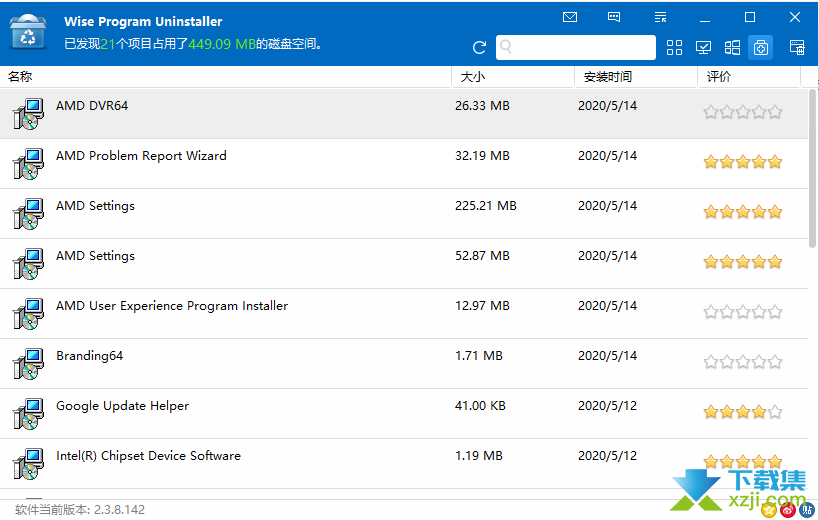Click the Wise Program Uninstaller recycle bin logo

click(28, 32)
